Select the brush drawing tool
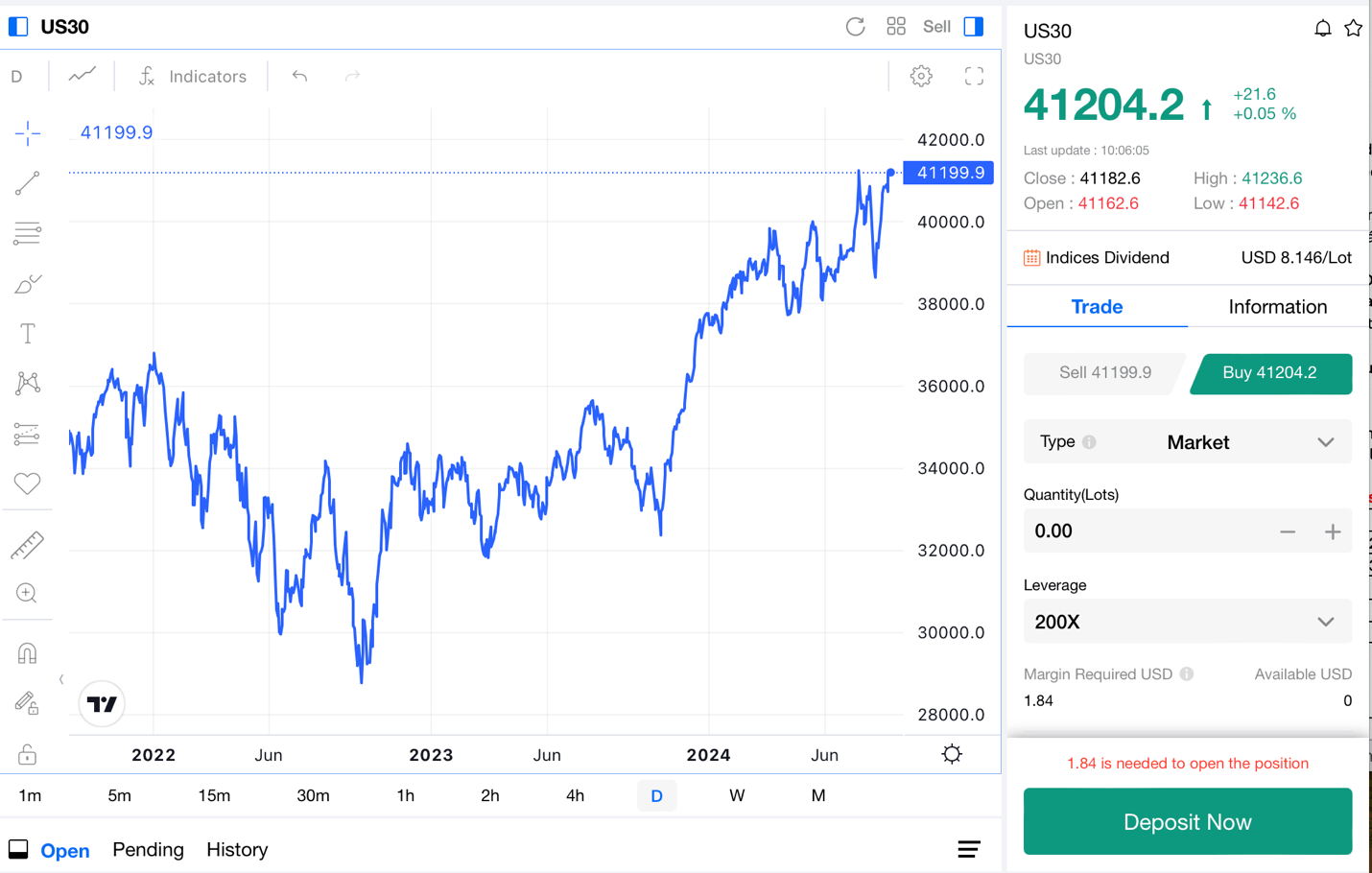The width and height of the screenshot is (1372, 873). coord(28,284)
